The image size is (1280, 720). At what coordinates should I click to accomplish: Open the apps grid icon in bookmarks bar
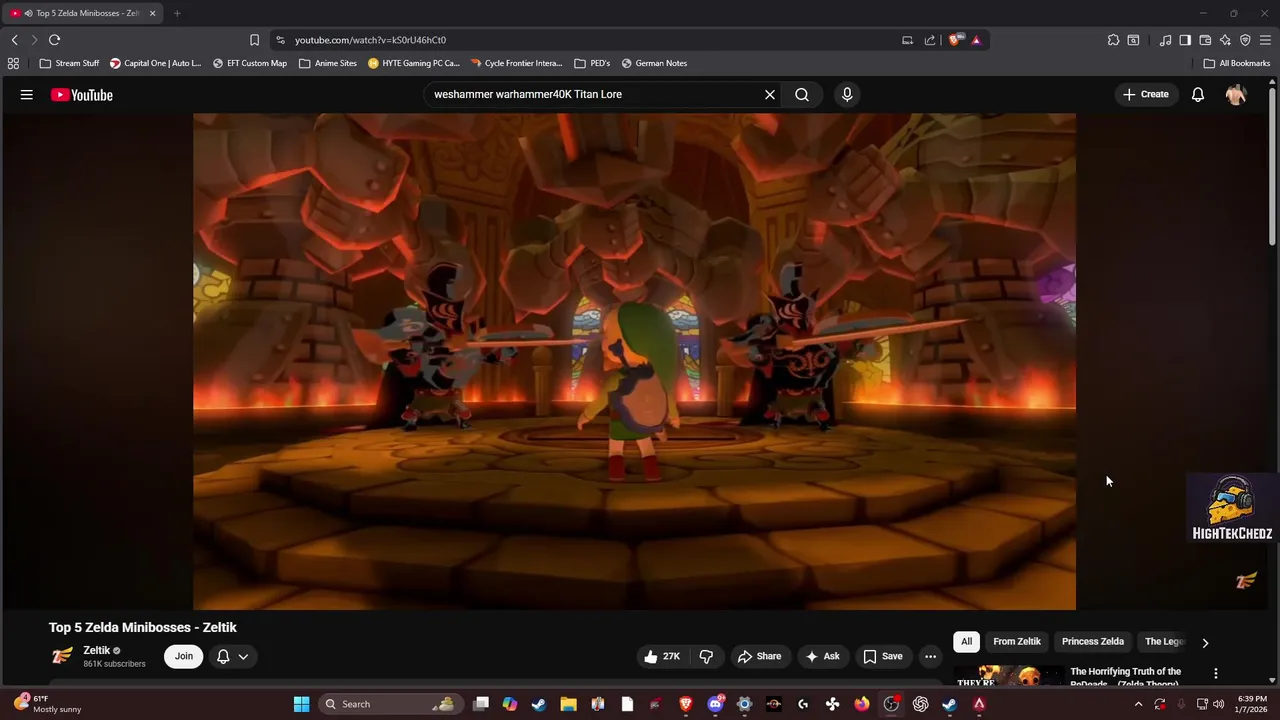13,63
